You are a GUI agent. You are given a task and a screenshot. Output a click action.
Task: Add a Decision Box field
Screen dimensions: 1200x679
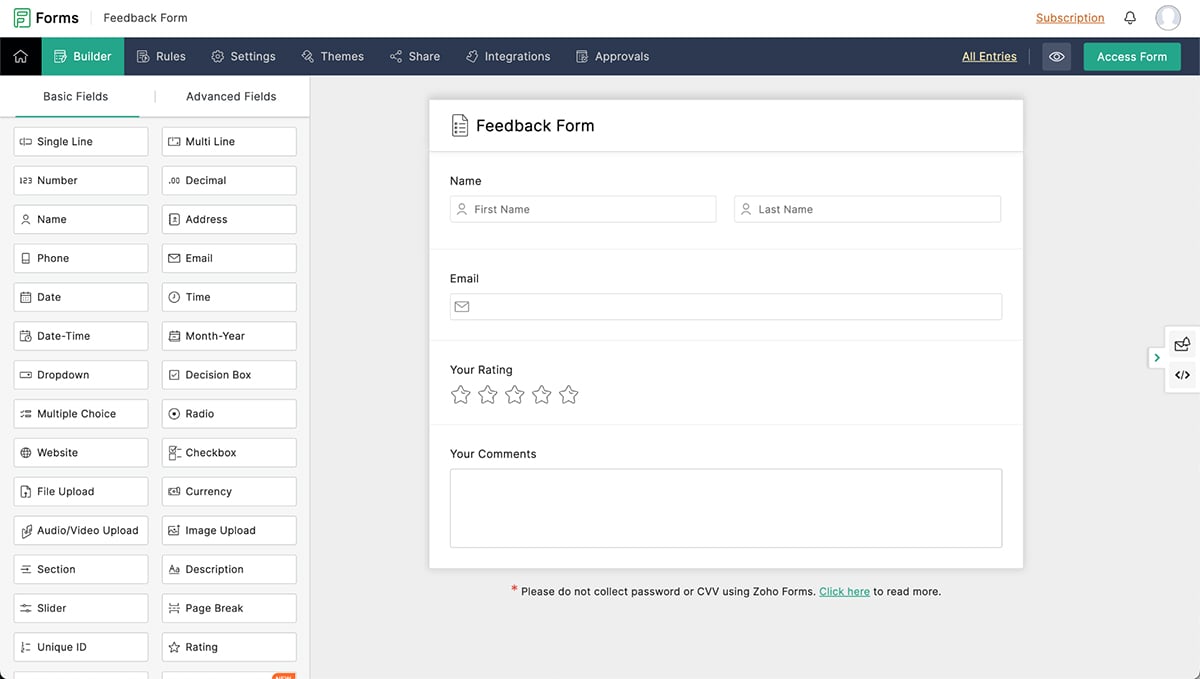229,375
